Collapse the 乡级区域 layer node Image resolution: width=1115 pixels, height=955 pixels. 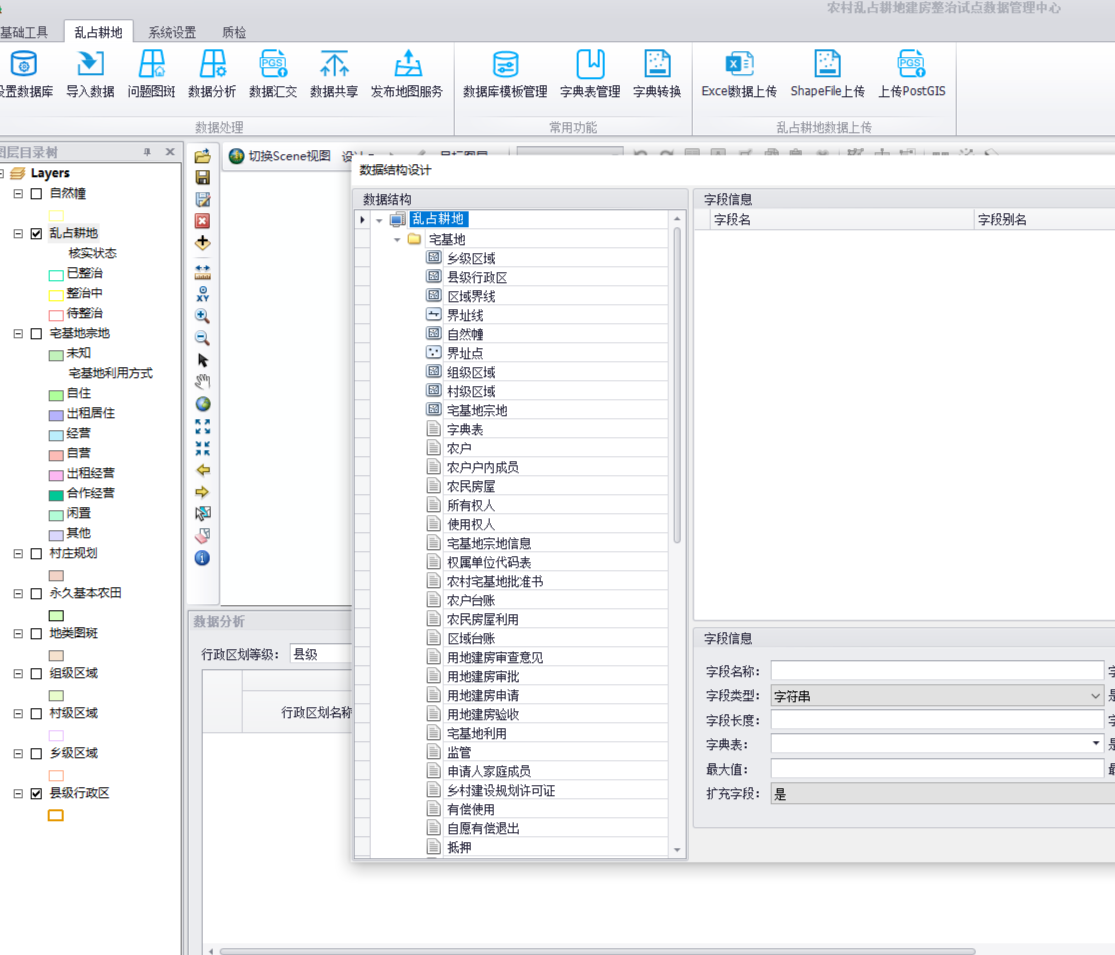tap(18, 754)
